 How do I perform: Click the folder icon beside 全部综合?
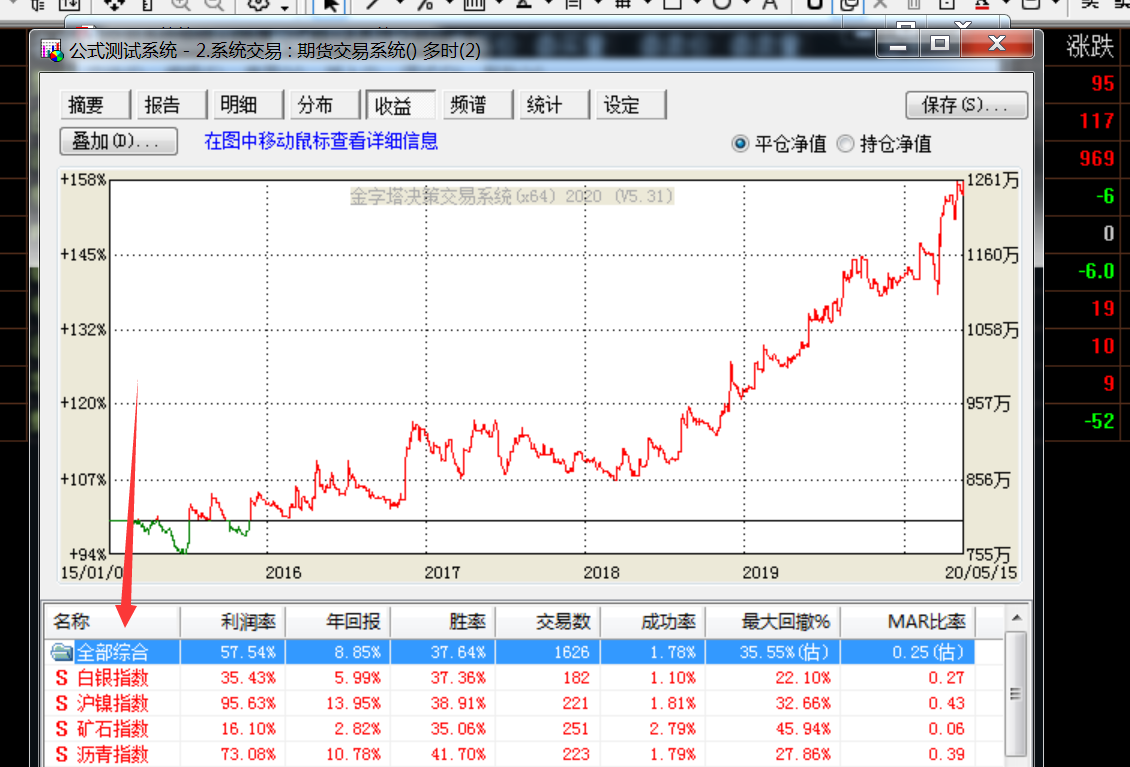pos(62,652)
